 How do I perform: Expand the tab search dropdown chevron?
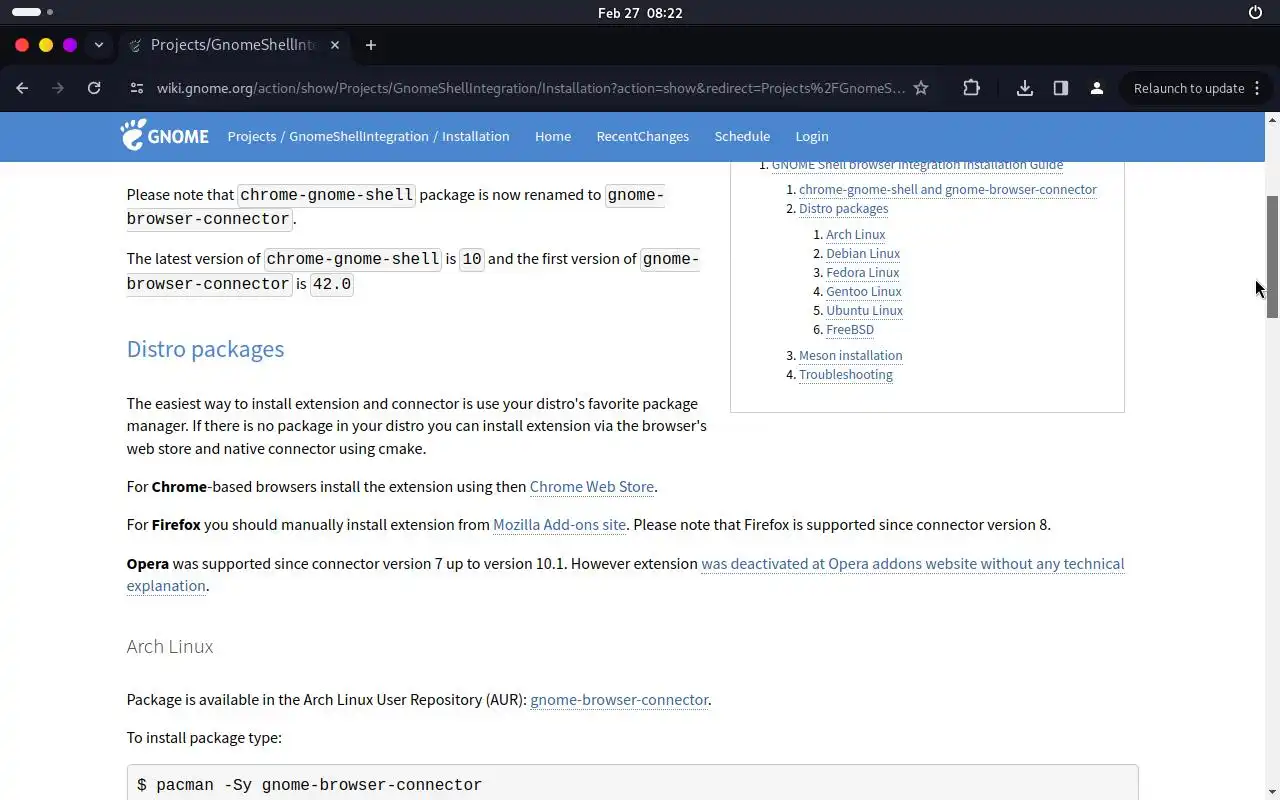coord(99,45)
